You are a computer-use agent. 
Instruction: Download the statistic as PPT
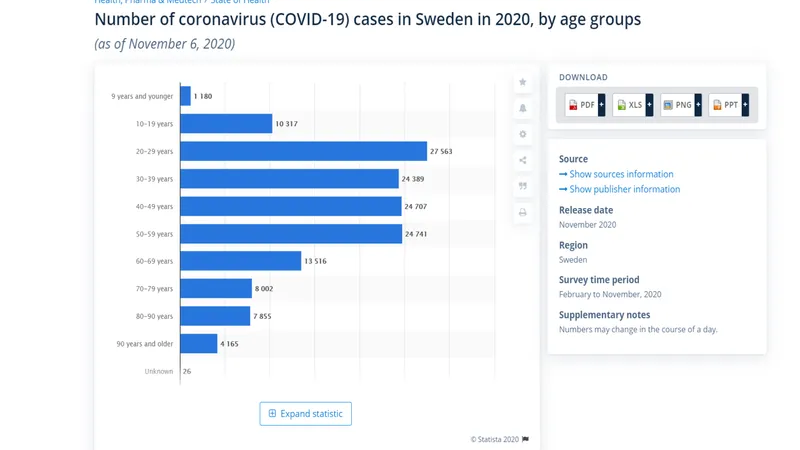point(725,105)
